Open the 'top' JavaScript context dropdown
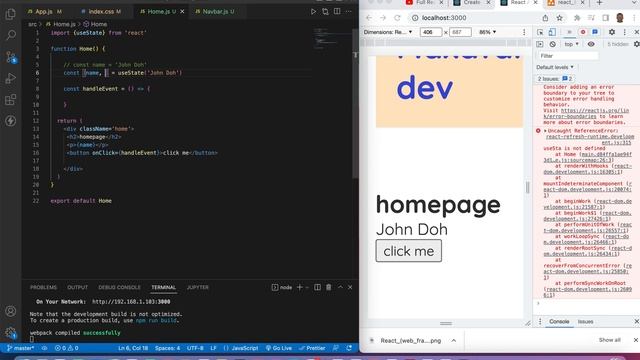 click(x=571, y=44)
